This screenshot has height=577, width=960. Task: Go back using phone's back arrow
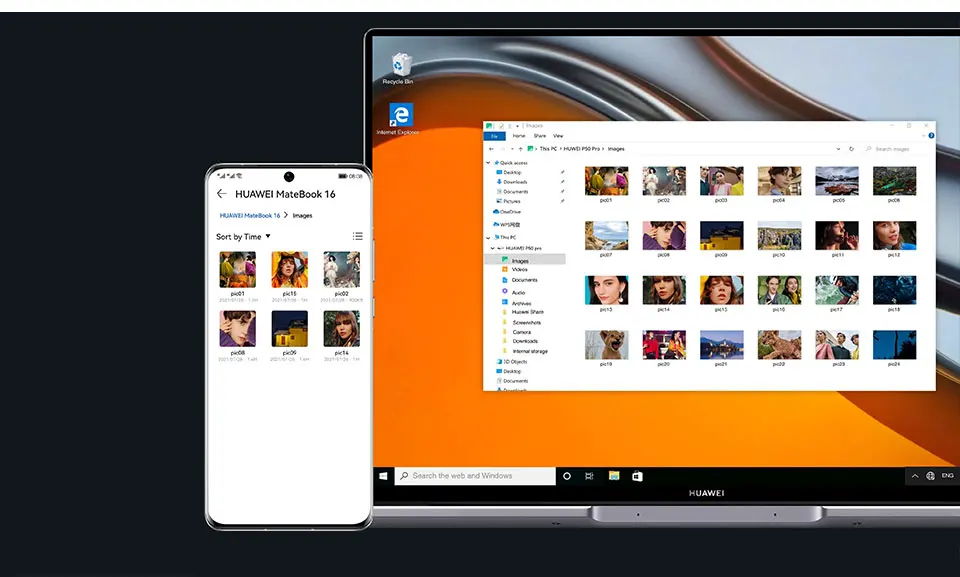[222, 194]
